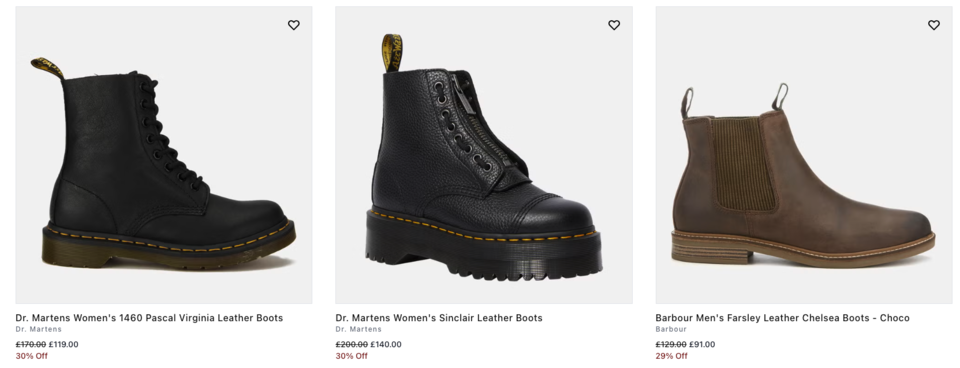Click the 29% Off discount label
The width and height of the screenshot is (960, 368).
pyautogui.click(x=672, y=356)
